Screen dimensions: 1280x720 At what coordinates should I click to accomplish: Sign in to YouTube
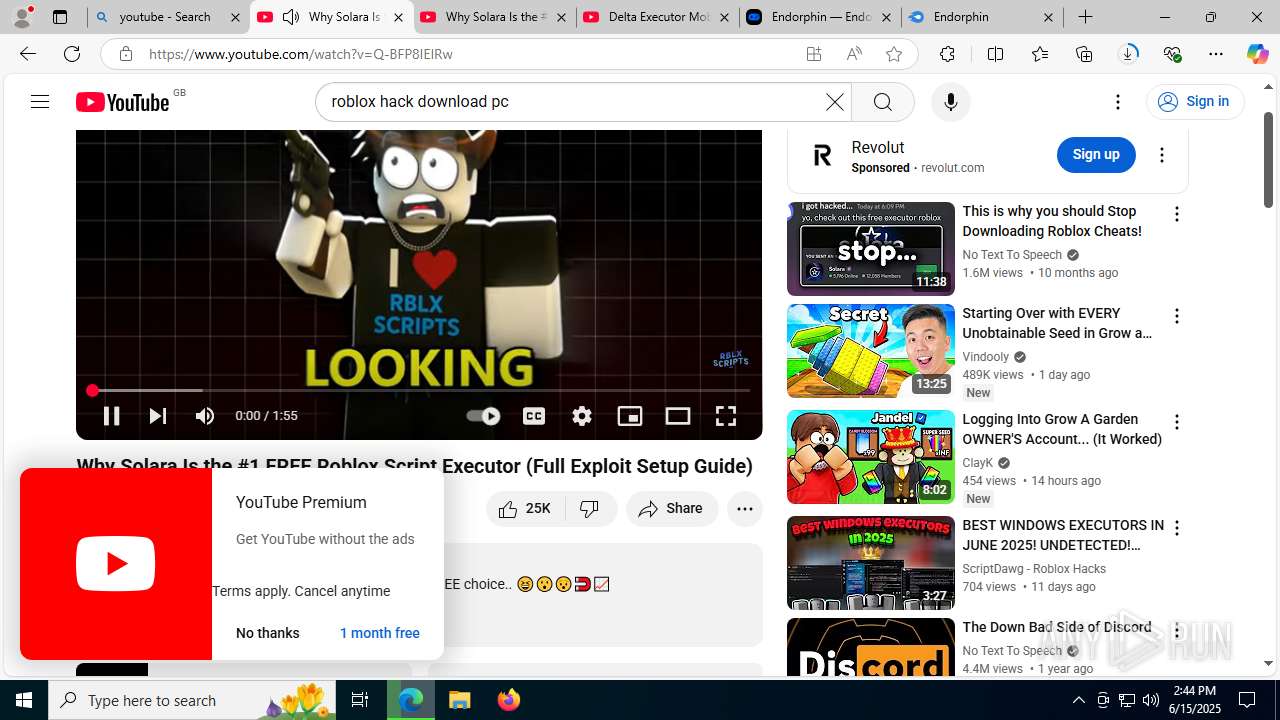(1195, 101)
